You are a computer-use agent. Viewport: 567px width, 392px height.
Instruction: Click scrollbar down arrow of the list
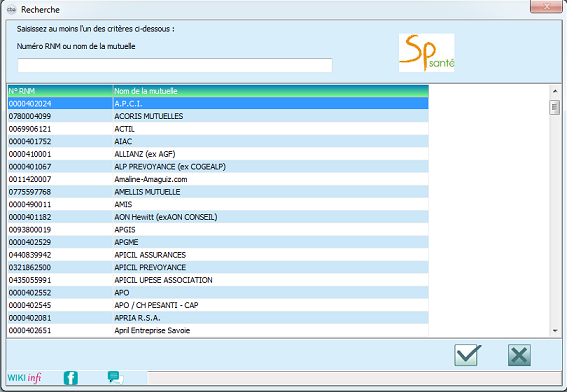[555, 331]
